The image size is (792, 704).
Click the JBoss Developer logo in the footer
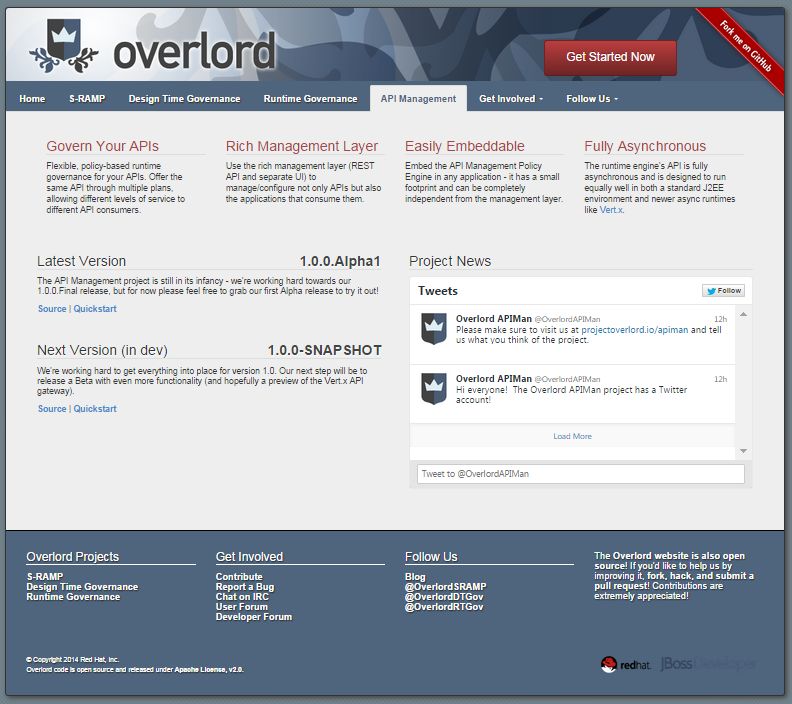coord(708,664)
